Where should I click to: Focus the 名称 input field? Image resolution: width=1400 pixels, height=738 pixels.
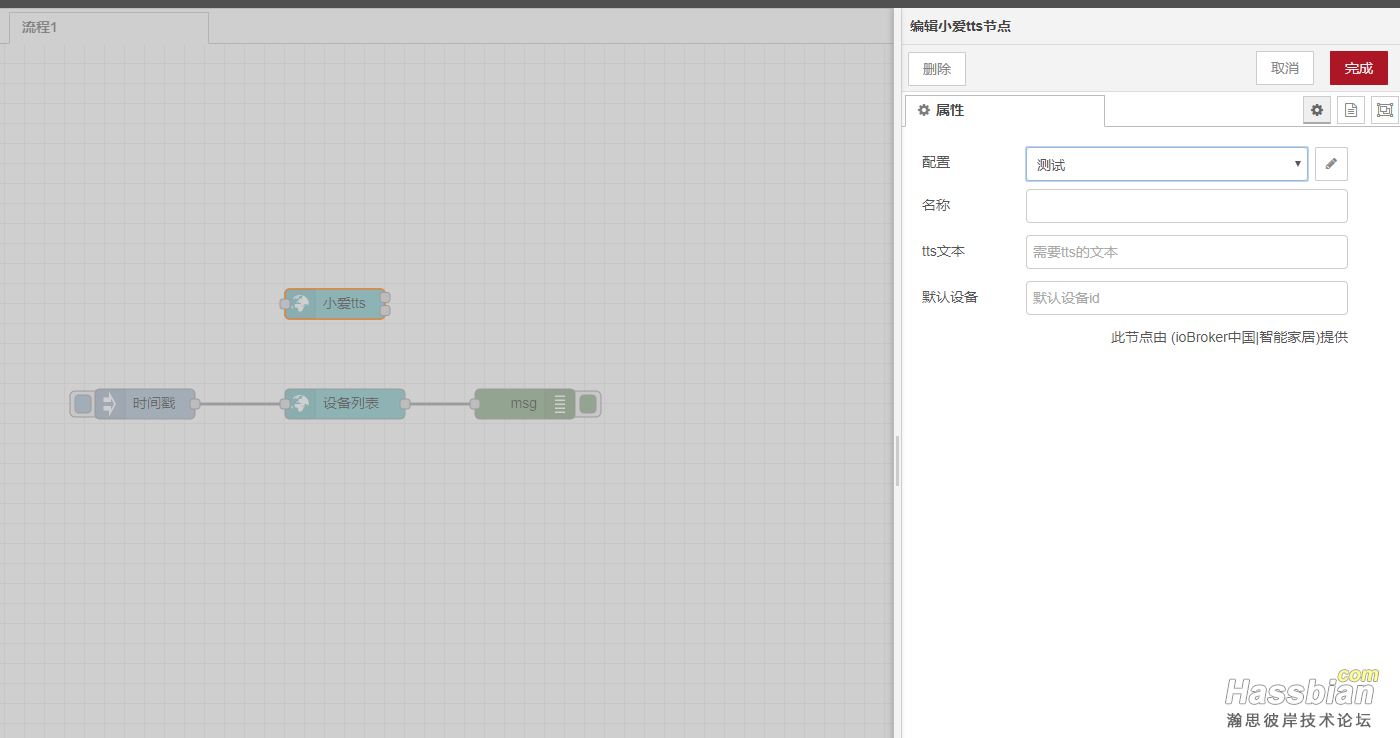pos(1187,206)
